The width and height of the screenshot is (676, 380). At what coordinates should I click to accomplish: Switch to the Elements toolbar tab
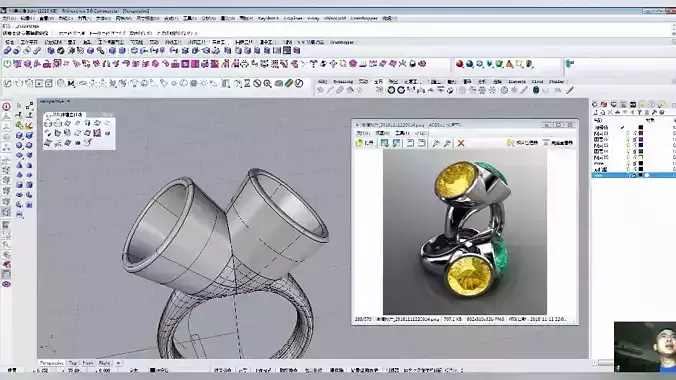pos(517,82)
